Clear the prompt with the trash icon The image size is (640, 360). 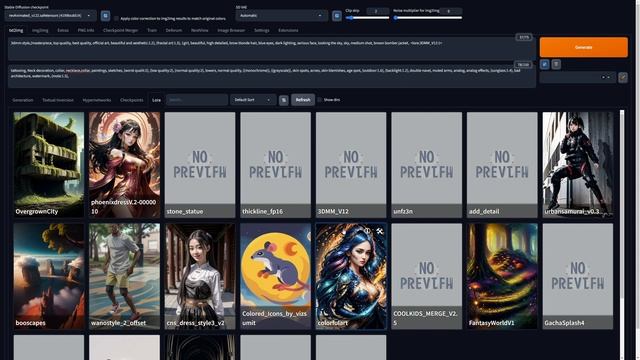(556, 64)
